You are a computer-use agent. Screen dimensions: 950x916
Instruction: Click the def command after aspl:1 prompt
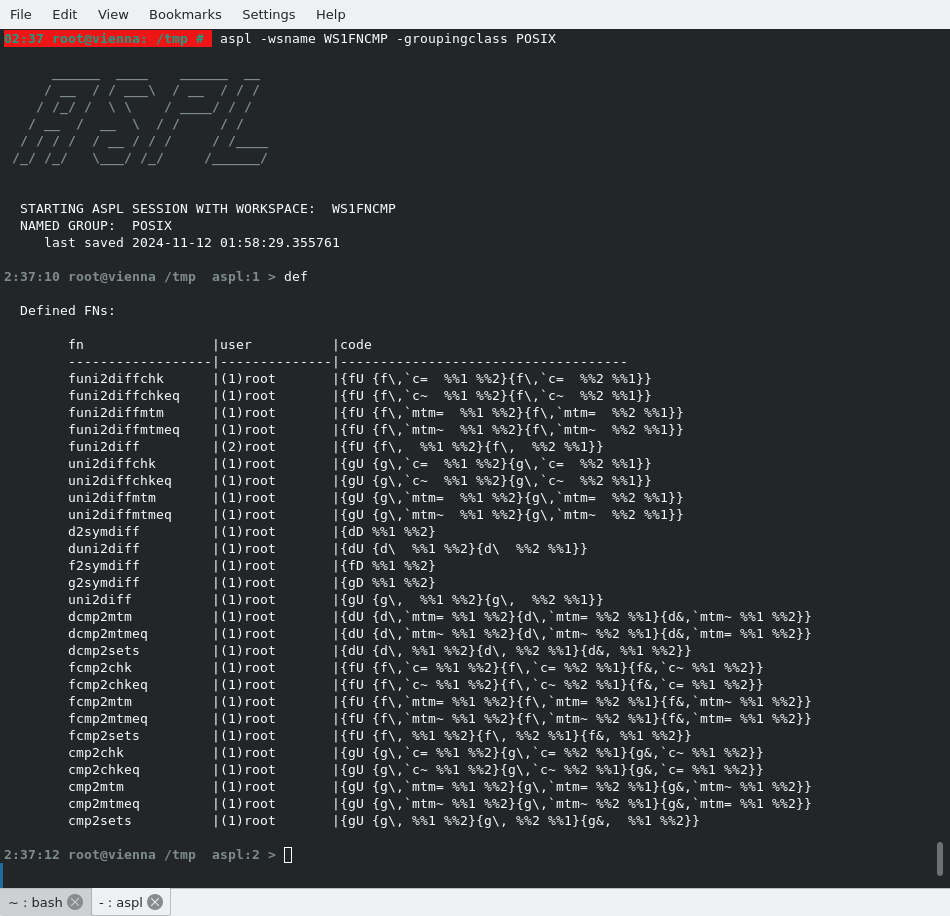tap(296, 277)
